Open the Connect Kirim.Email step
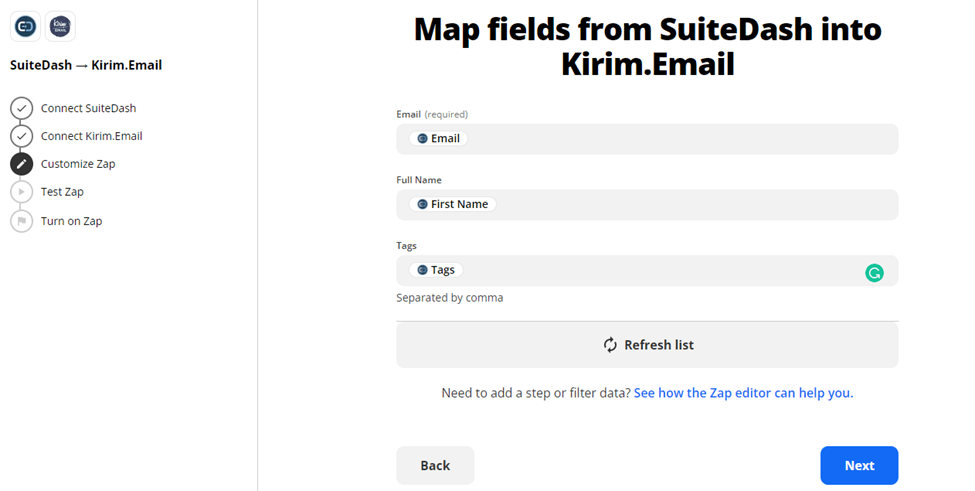The image size is (975, 491). coord(91,136)
